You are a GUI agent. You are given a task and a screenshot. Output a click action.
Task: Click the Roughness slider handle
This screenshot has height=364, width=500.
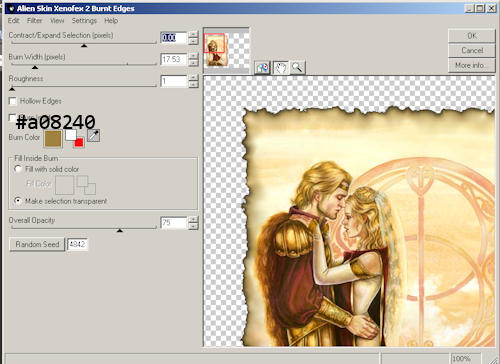pyautogui.click(x=12, y=89)
